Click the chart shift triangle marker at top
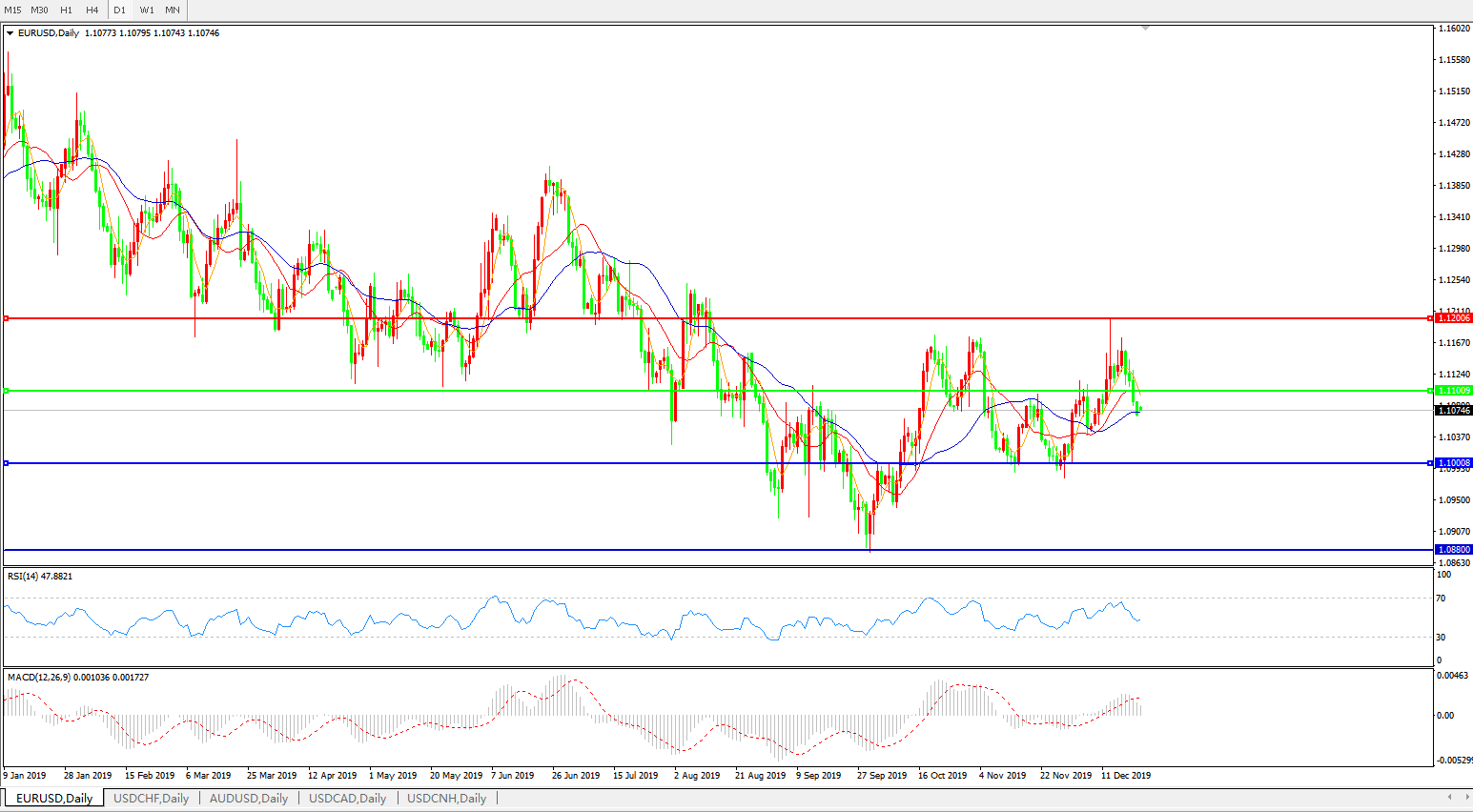The height and width of the screenshot is (812, 1473). coord(1145,29)
